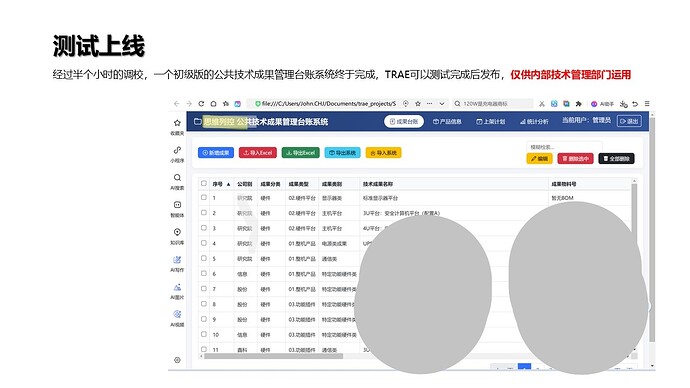Click the 成果物料号 column header
The width and height of the screenshot is (690, 388).
coord(564,184)
